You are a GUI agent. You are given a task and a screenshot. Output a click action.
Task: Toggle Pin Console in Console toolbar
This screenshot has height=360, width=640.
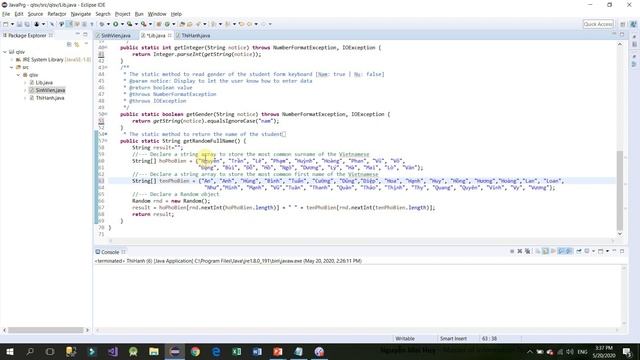tap(578, 251)
